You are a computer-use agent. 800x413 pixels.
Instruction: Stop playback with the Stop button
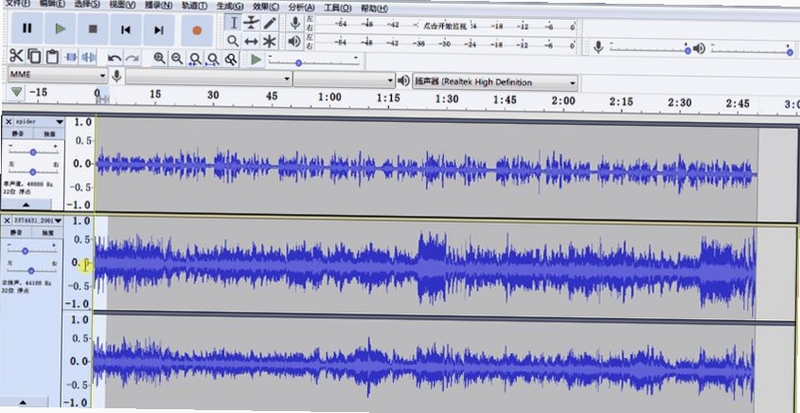click(93, 29)
